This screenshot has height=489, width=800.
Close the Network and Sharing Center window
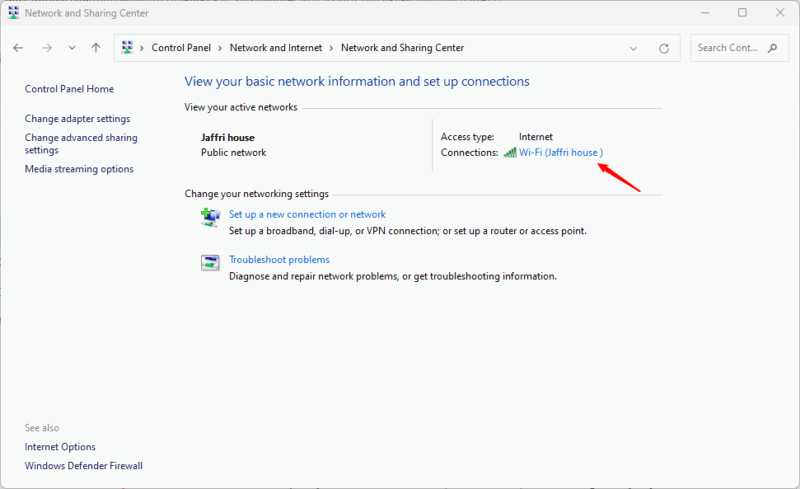[780, 13]
